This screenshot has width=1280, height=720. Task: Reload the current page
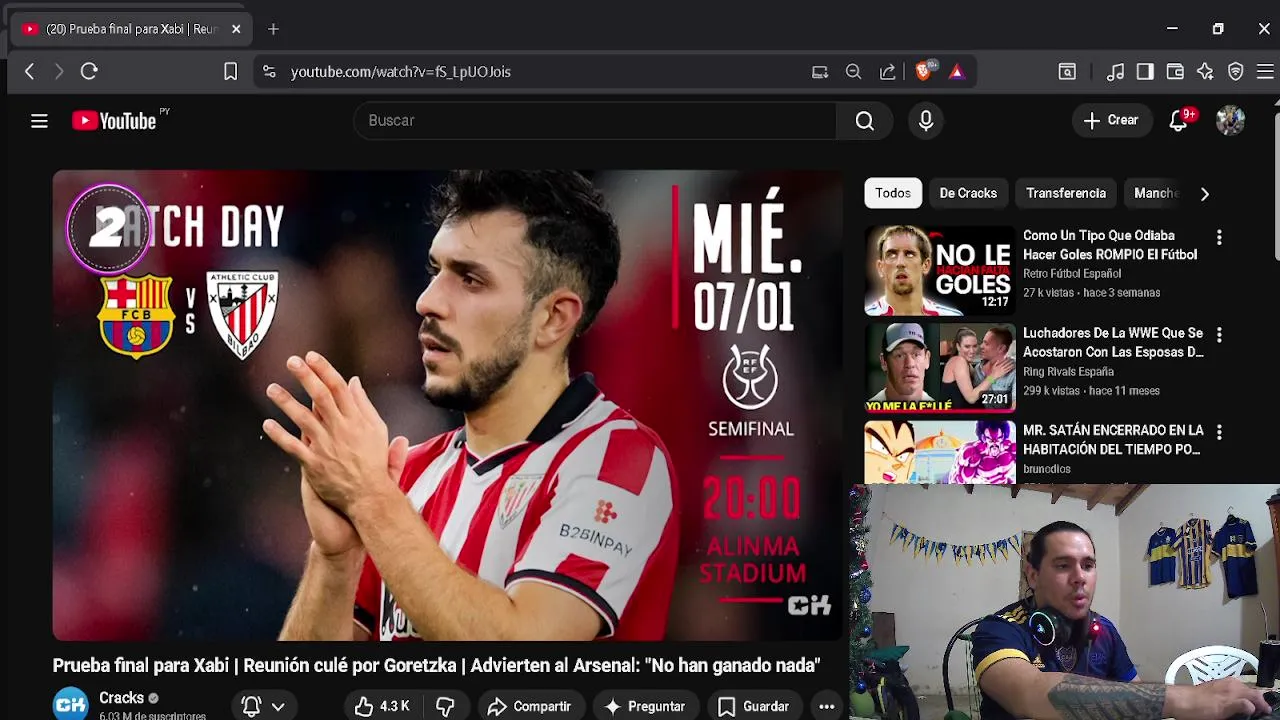coord(89,71)
